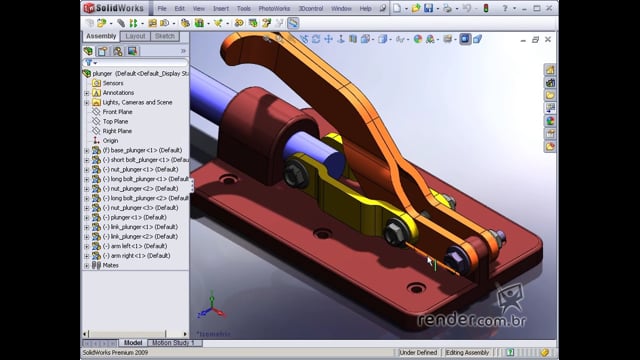The image size is (640, 360).
Task: Open the PropertyManager tab icon
Action: pos(102,51)
